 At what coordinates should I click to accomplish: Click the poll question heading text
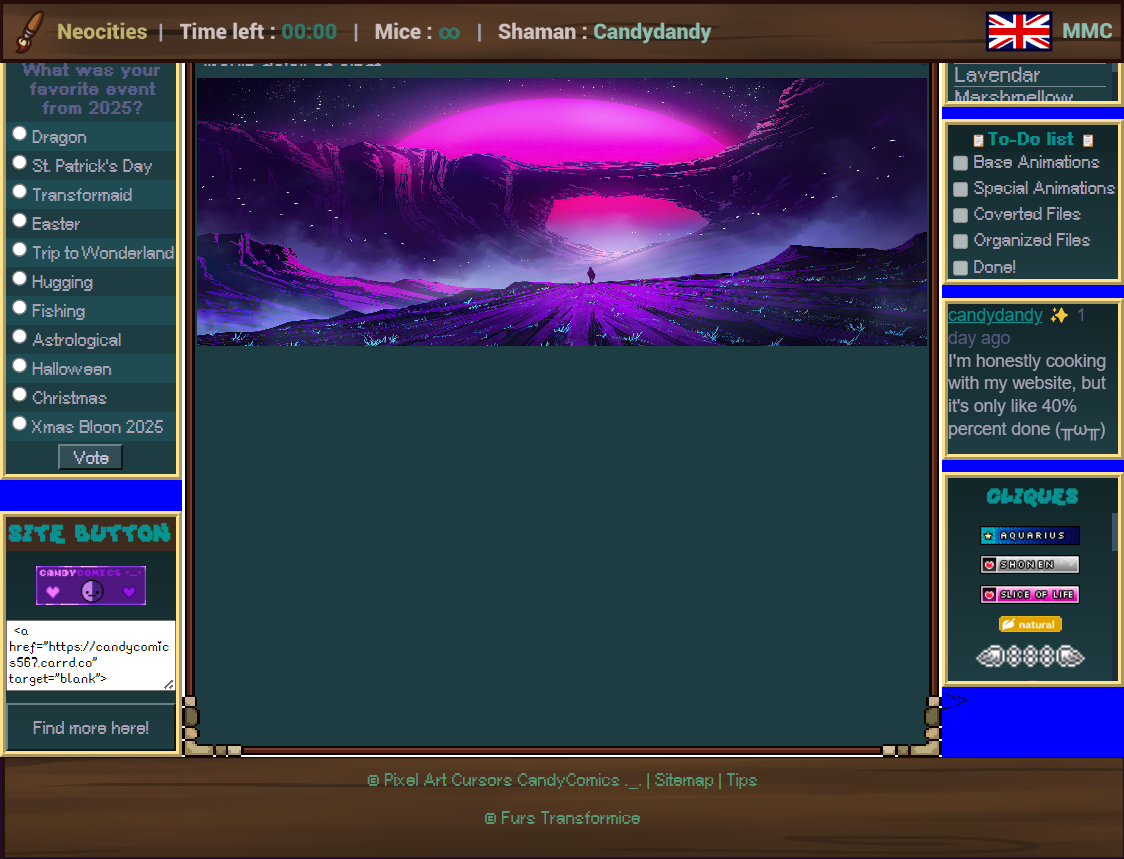click(92, 89)
